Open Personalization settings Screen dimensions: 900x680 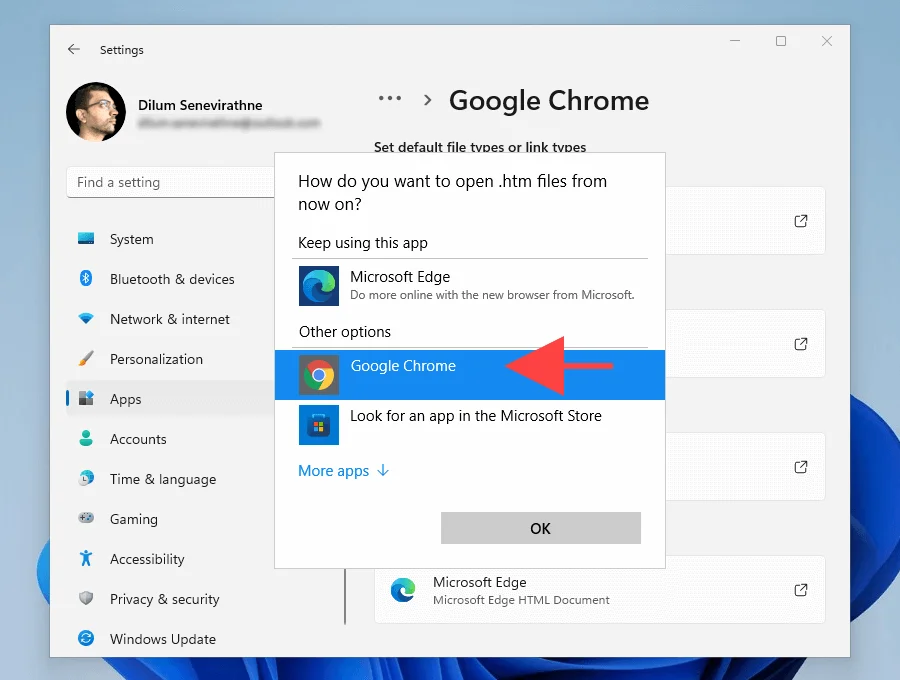(x=156, y=359)
